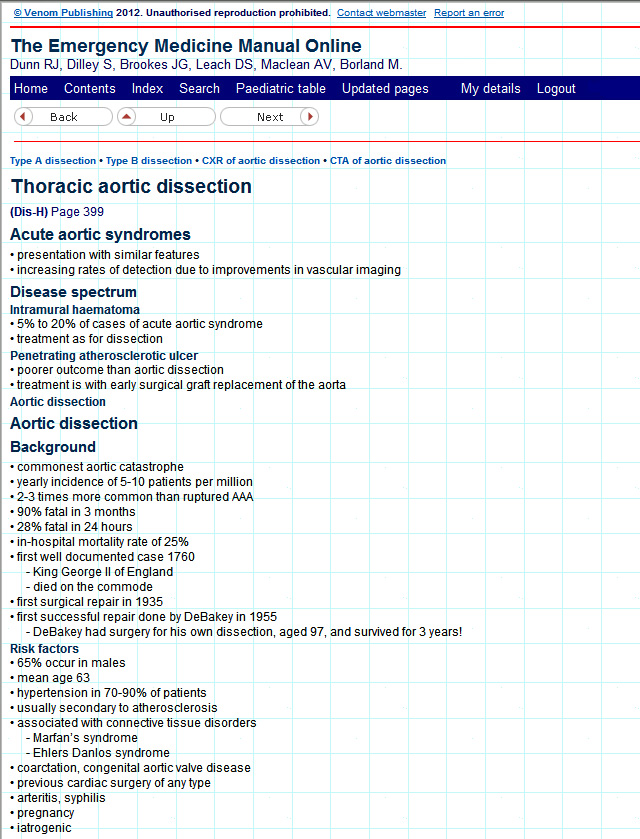Click 'presentation with similar features' bullet

coord(104,255)
